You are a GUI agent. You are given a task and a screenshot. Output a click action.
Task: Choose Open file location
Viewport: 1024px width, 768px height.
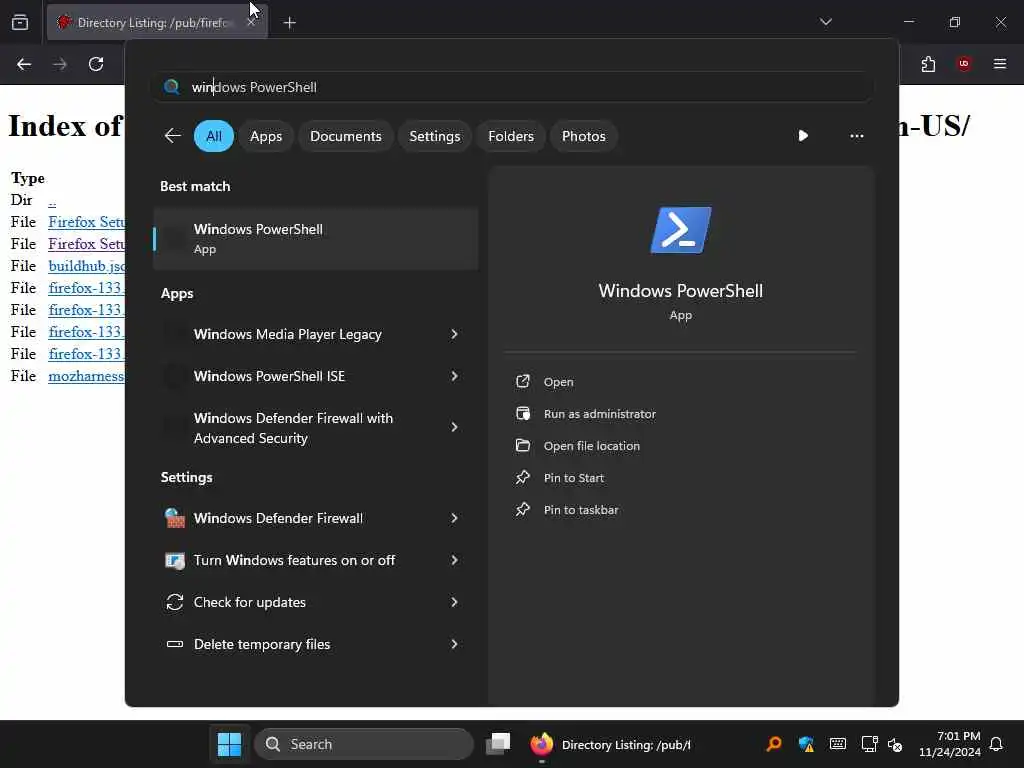(x=592, y=446)
